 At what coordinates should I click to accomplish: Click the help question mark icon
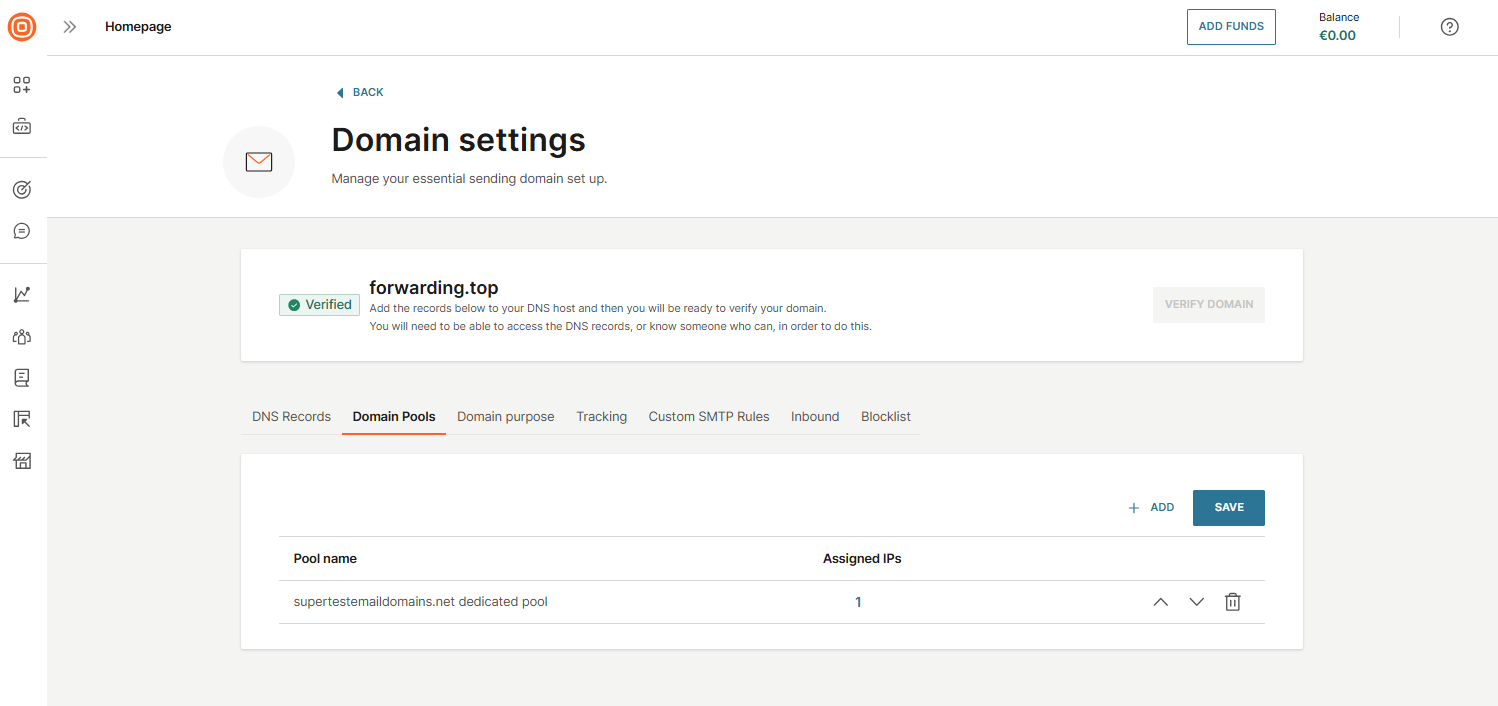click(1449, 27)
